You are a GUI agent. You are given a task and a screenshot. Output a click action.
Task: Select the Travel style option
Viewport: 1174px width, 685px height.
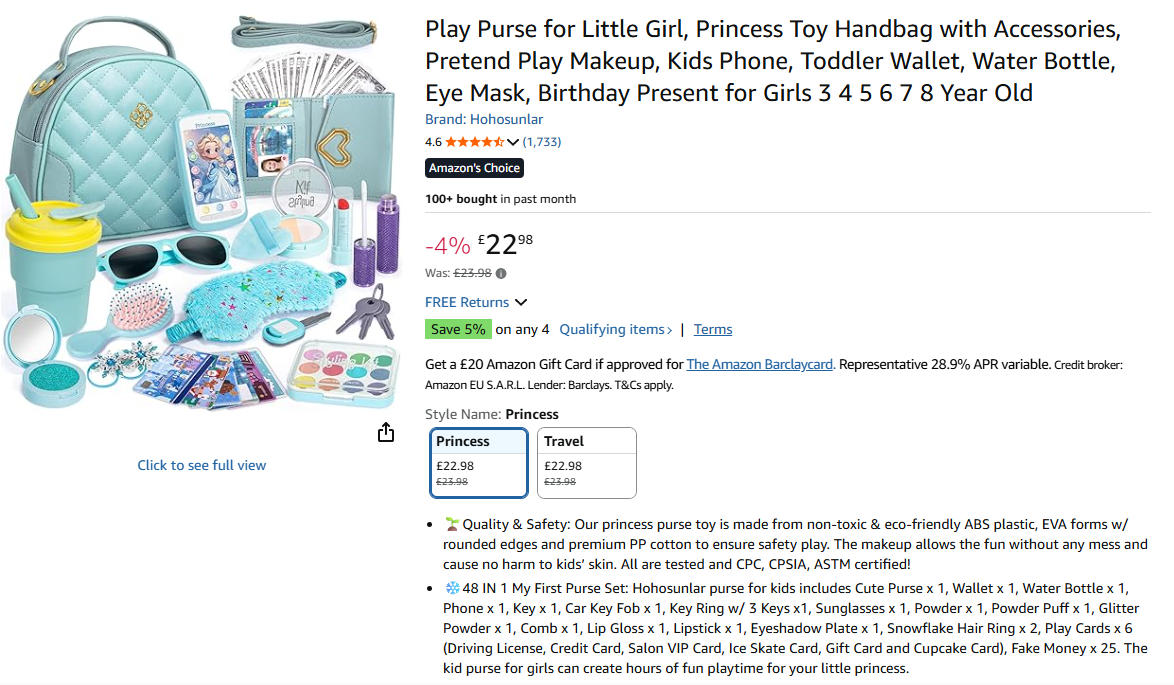point(587,462)
